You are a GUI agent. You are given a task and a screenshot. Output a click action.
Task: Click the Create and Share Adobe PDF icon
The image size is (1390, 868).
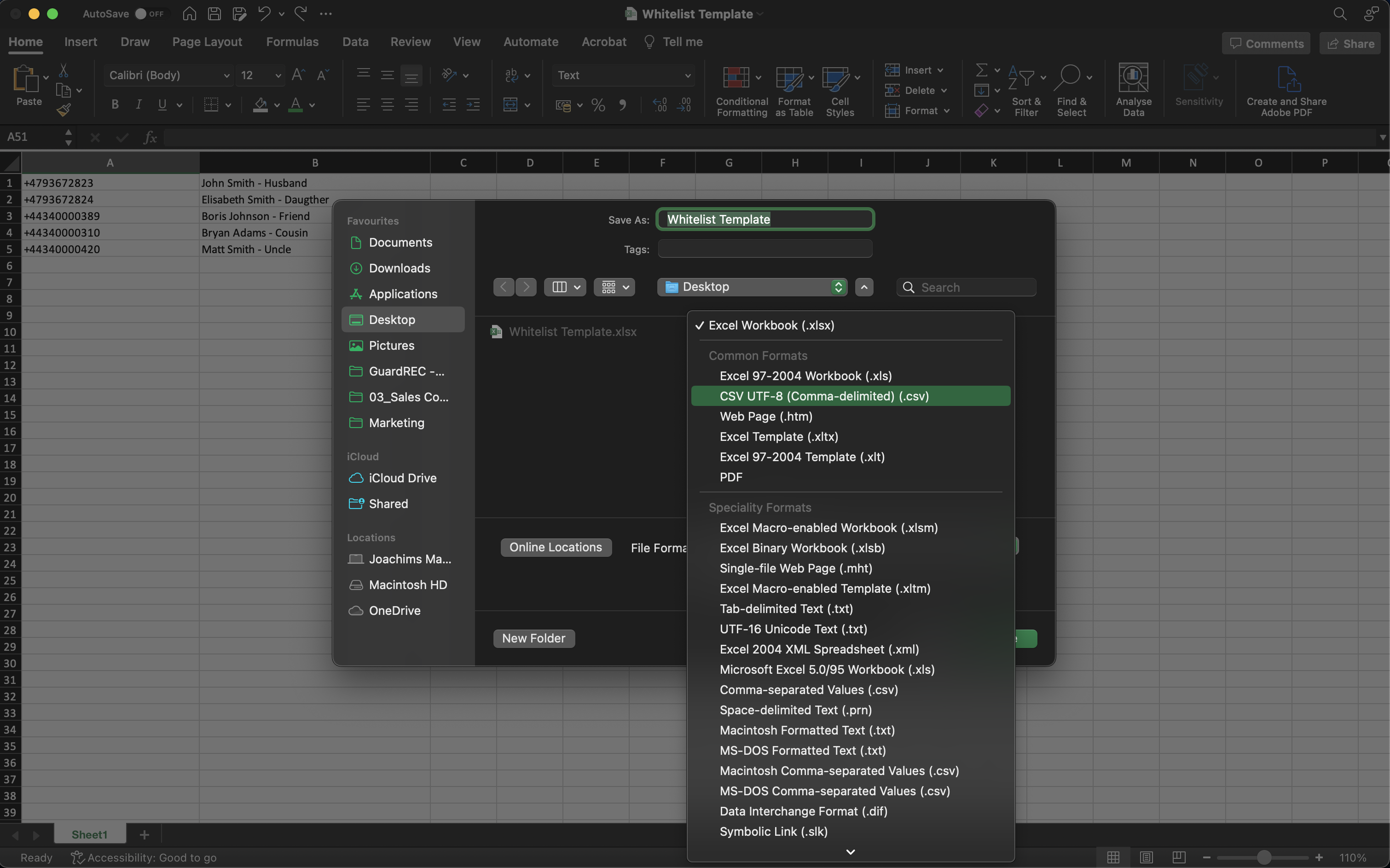[1286, 79]
